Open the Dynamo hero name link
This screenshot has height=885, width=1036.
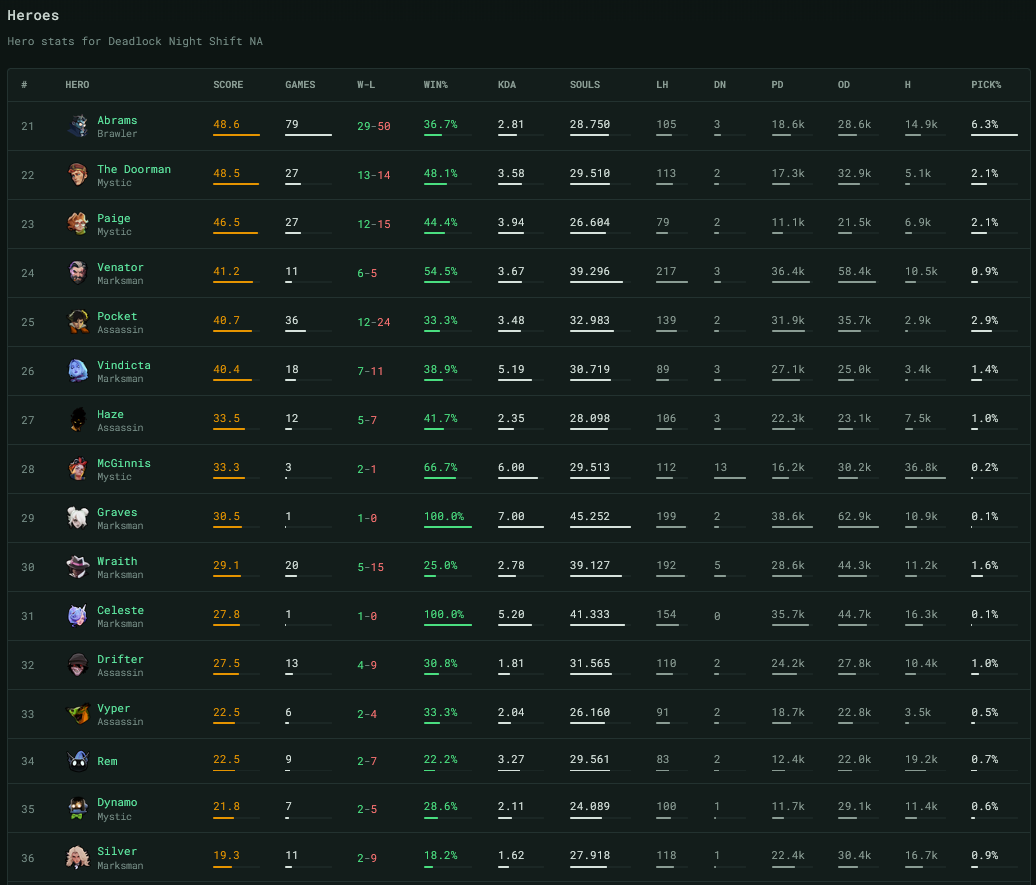[117, 802]
